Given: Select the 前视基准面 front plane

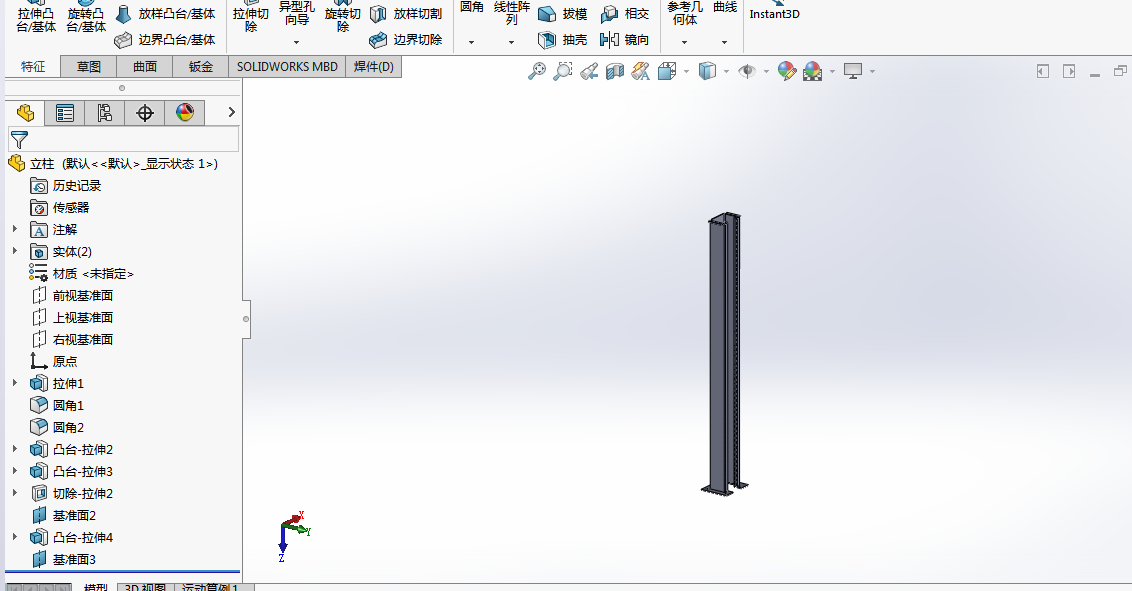Looking at the screenshot, I should [x=72, y=295].
